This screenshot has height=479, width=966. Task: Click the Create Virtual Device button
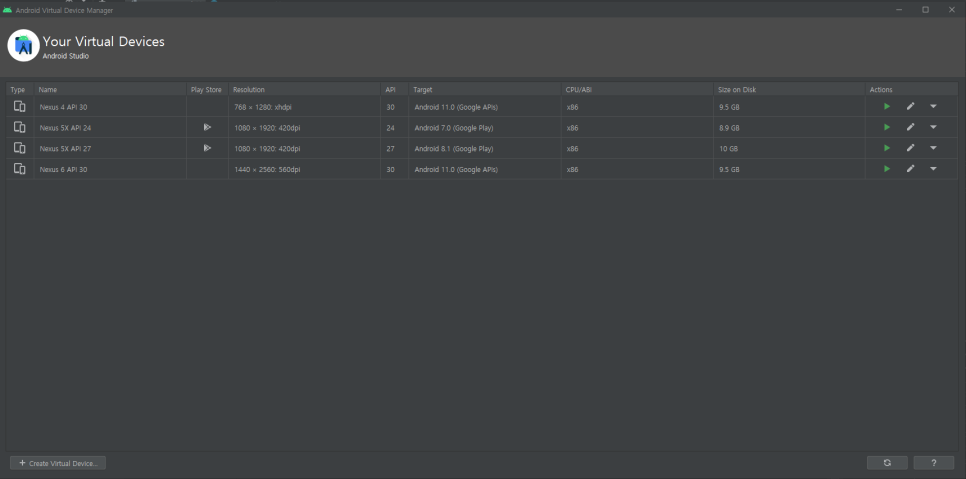pyautogui.click(x=58, y=463)
